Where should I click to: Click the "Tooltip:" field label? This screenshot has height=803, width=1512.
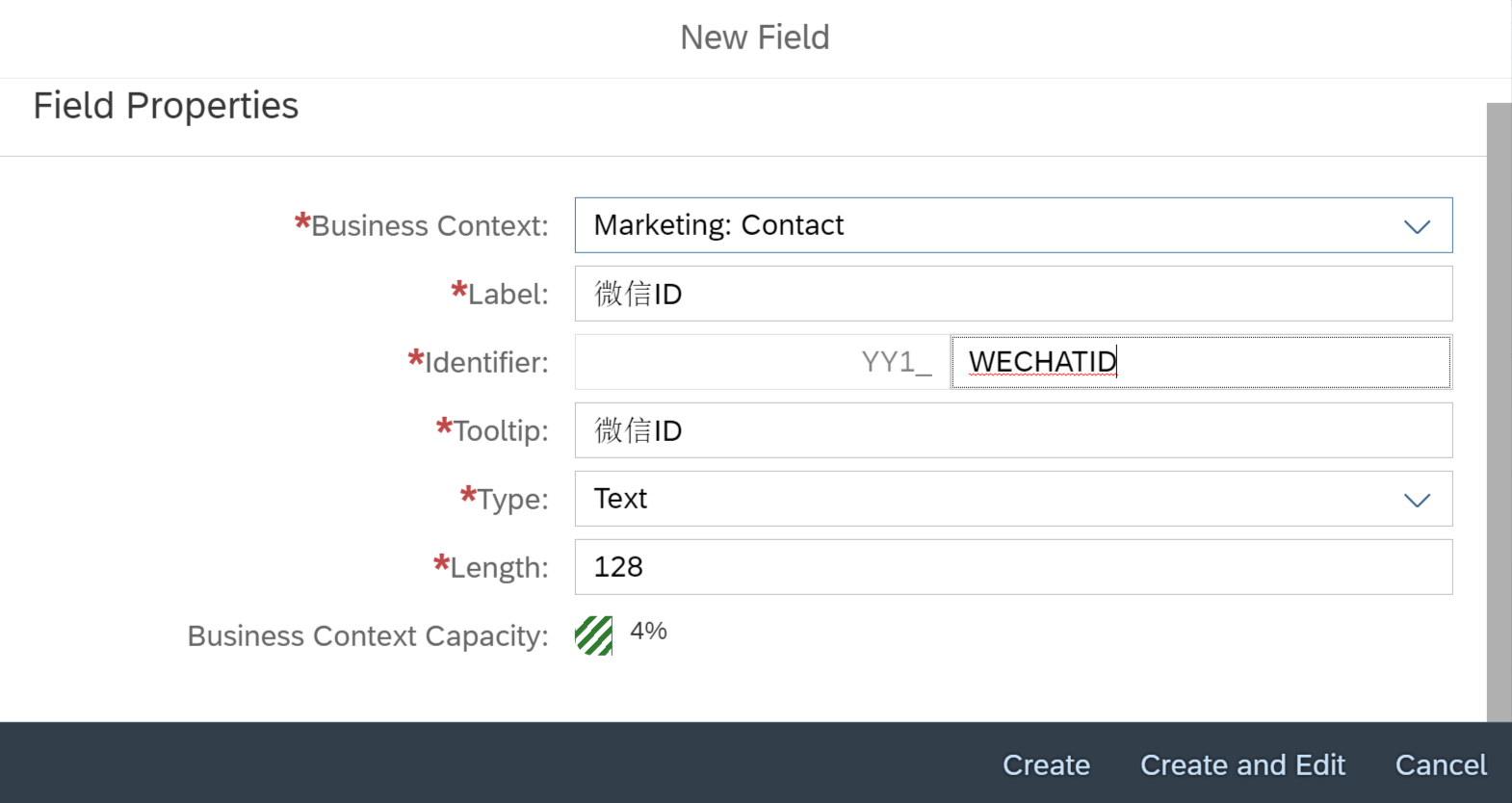[501, 431]
